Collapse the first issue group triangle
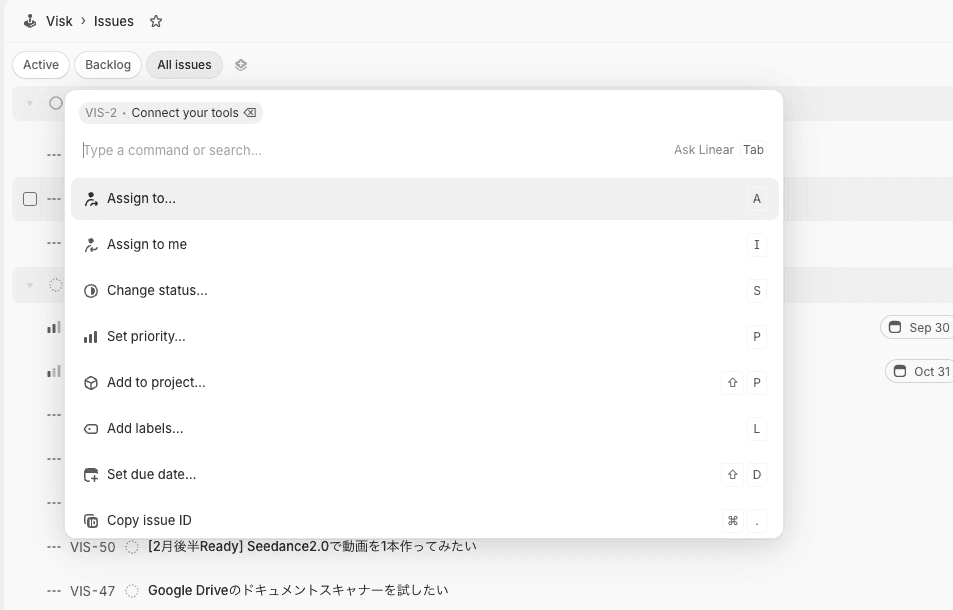953x610 pixels. pos(30,103)
